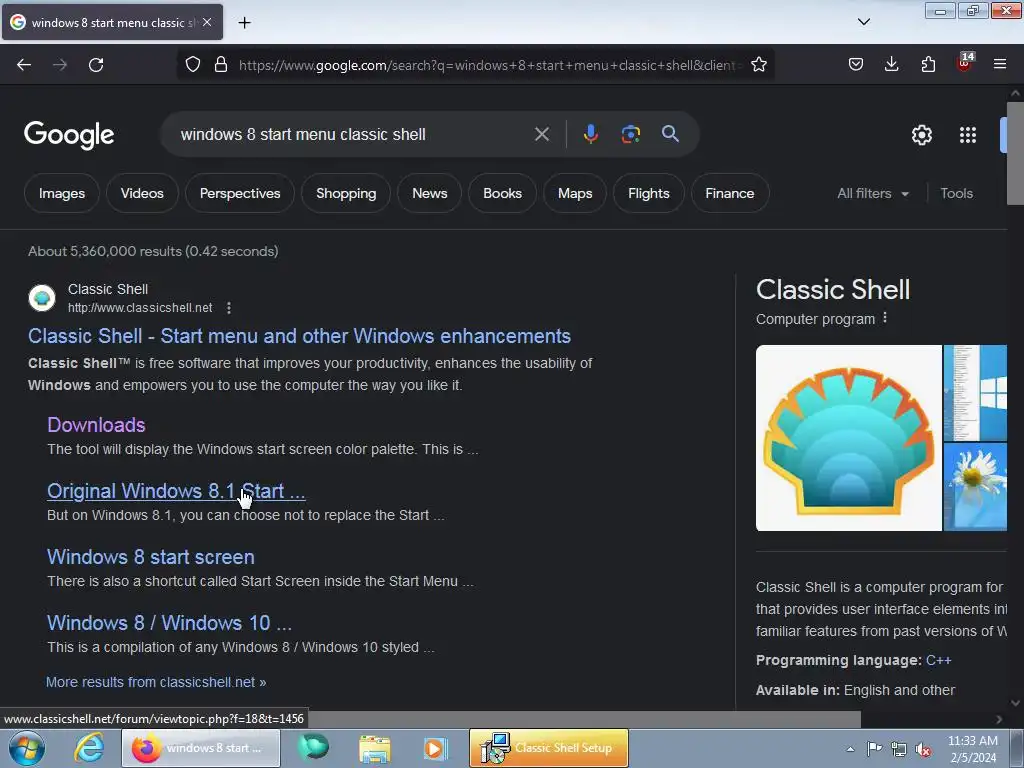This screenshot has height=768, width=1024.
Task: Click the C++ programming language link
Action: point(938,660)
